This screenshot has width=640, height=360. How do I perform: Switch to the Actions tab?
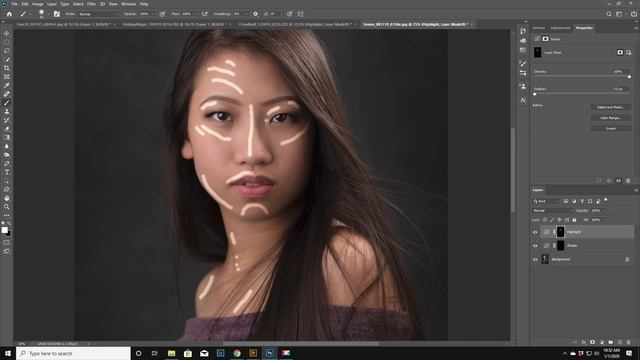tap(538, 28)
